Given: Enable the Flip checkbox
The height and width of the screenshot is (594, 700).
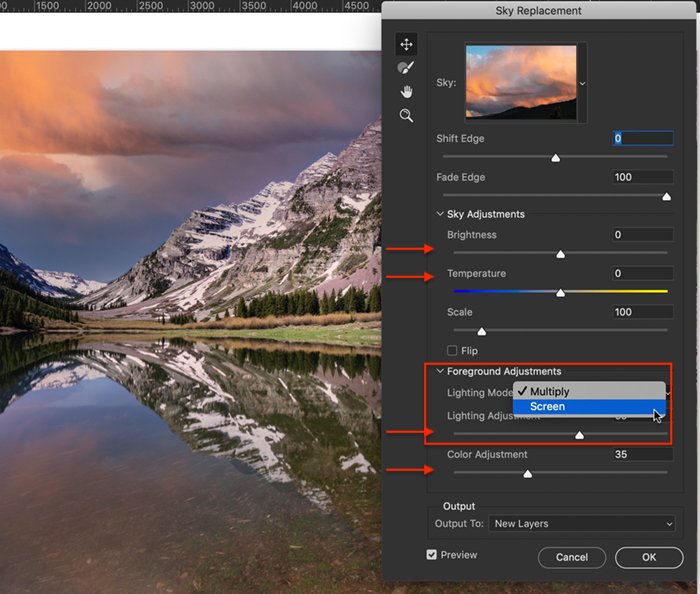Looking at the screenshot, I should 453,351.
